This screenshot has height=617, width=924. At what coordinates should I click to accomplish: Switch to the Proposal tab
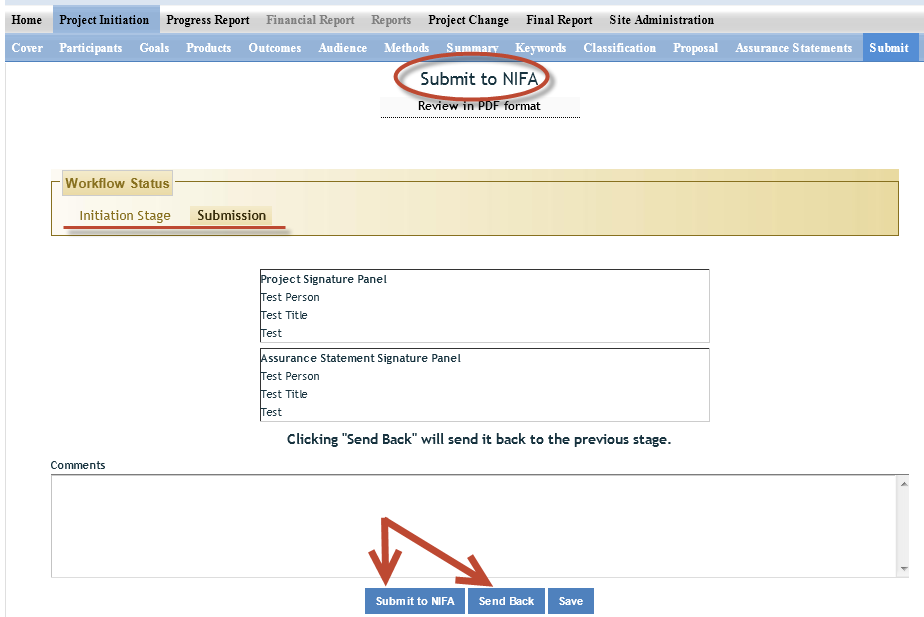[x=695, y=48]
